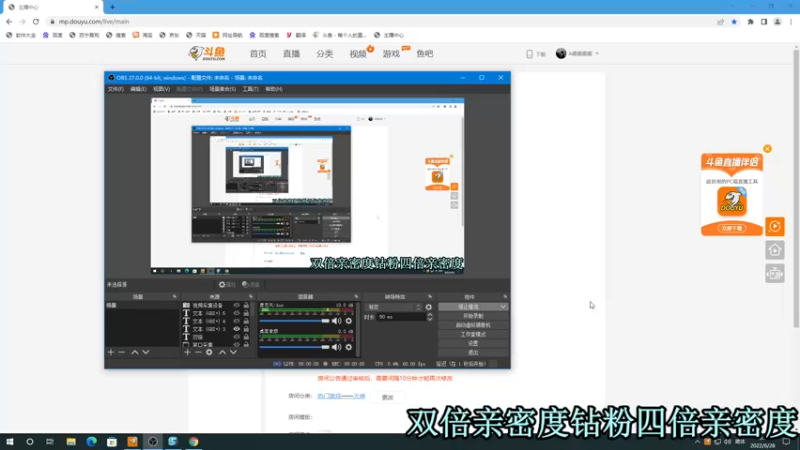The image size is (800, 450).
Task: Expand the 停止推流 button dropdown arrow
Action: (503, 307)
